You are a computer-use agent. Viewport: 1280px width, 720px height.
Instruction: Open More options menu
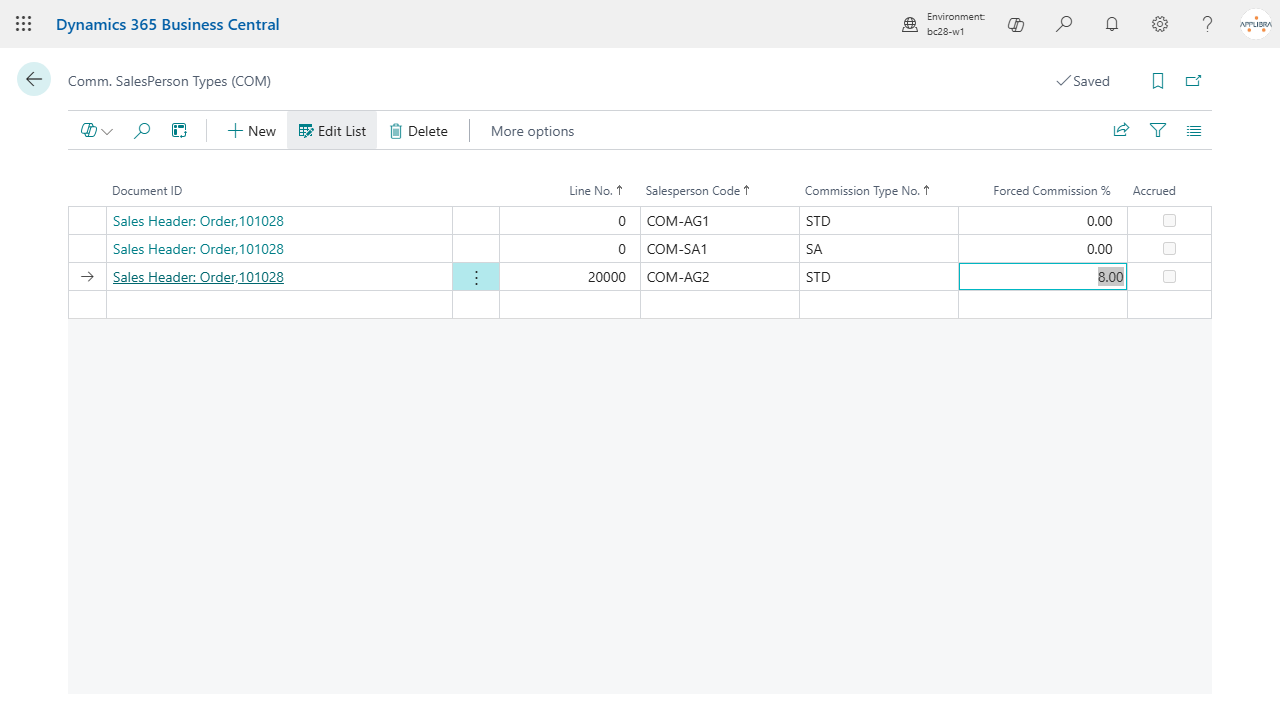coord(532,131)
